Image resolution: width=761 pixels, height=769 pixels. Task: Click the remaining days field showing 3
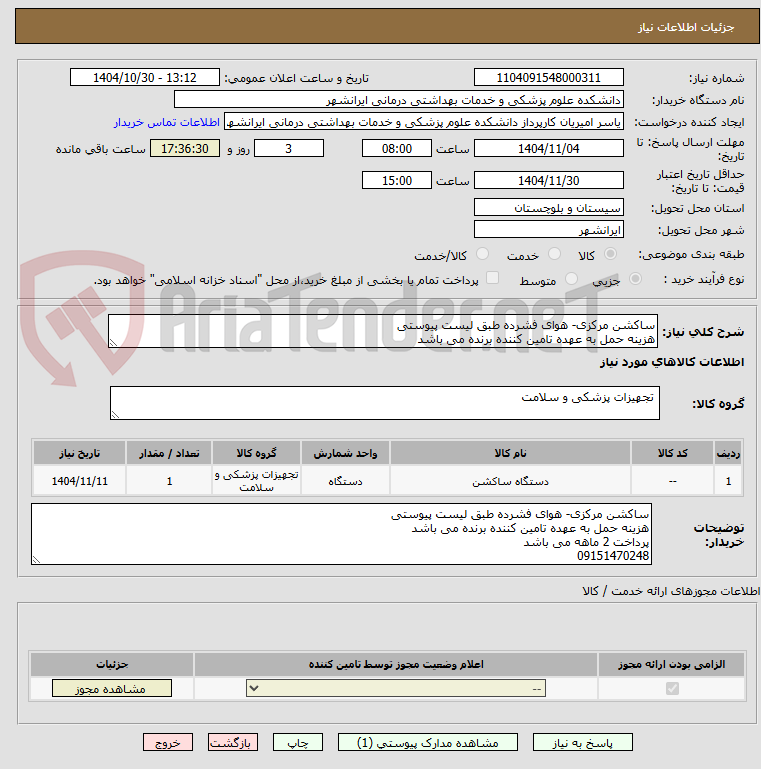[x=289, y=149]
